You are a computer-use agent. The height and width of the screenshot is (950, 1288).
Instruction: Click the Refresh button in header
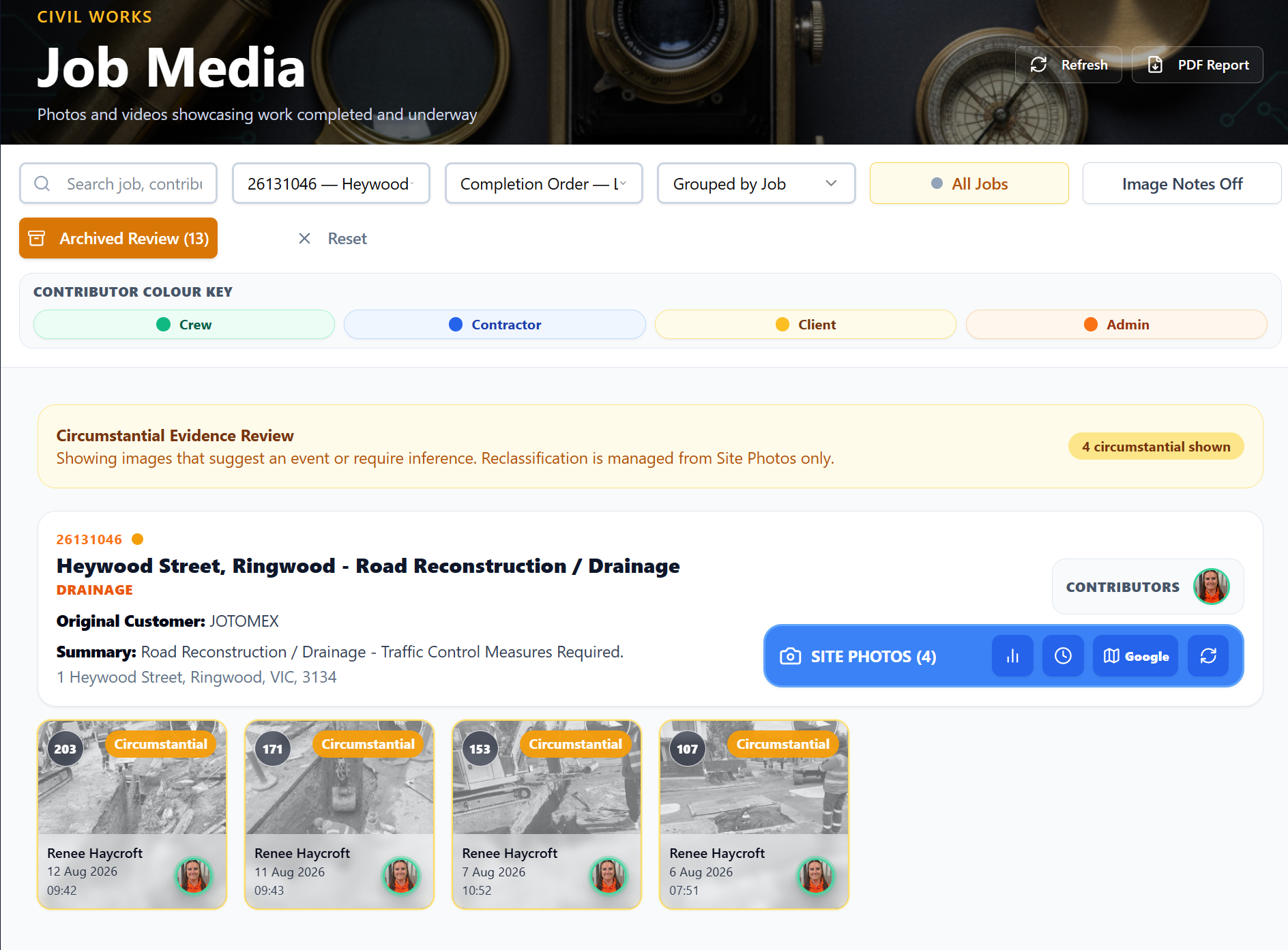(1068, 65)
